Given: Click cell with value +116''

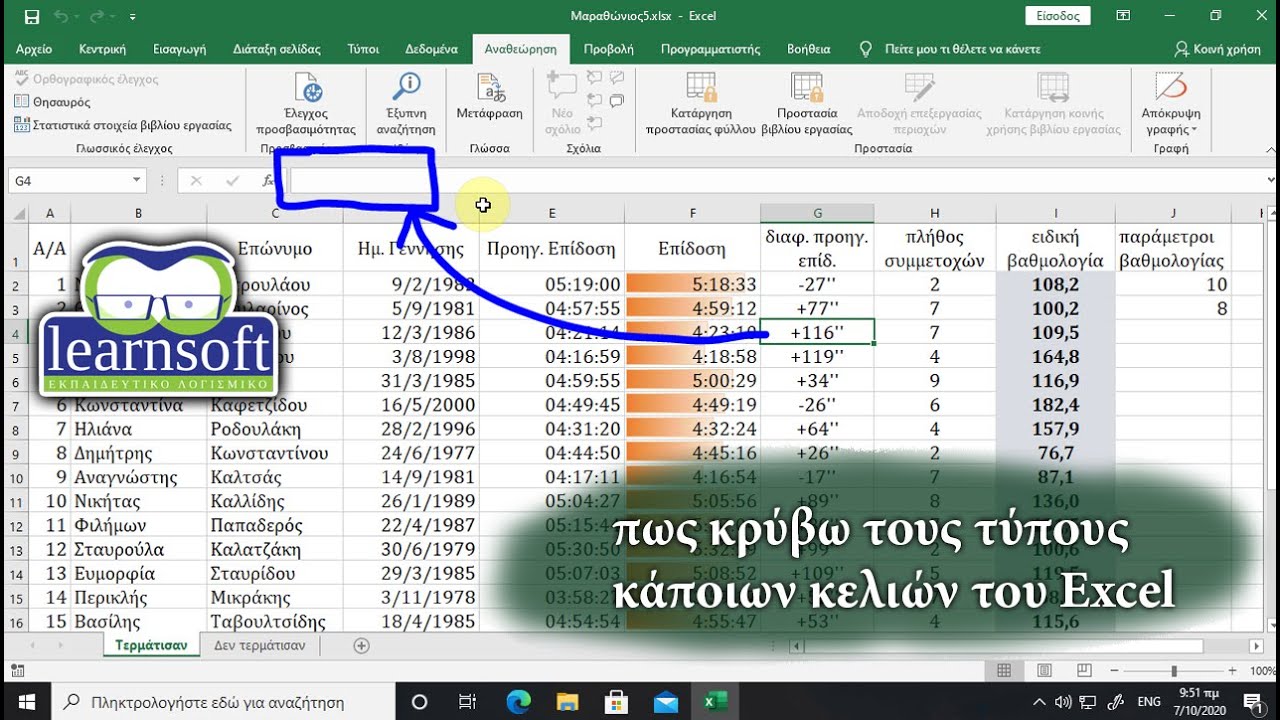Looking at the screenshot, I should pos(817,333).
